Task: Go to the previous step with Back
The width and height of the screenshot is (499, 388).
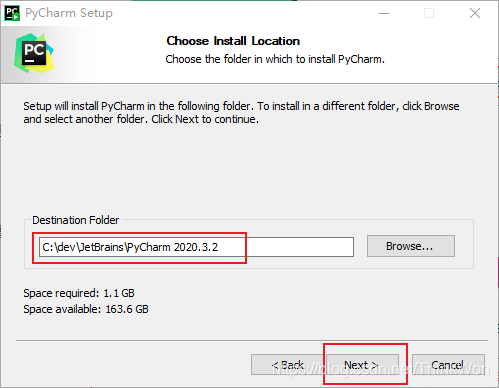Action: pyautogui.click(x=287, y=365)
